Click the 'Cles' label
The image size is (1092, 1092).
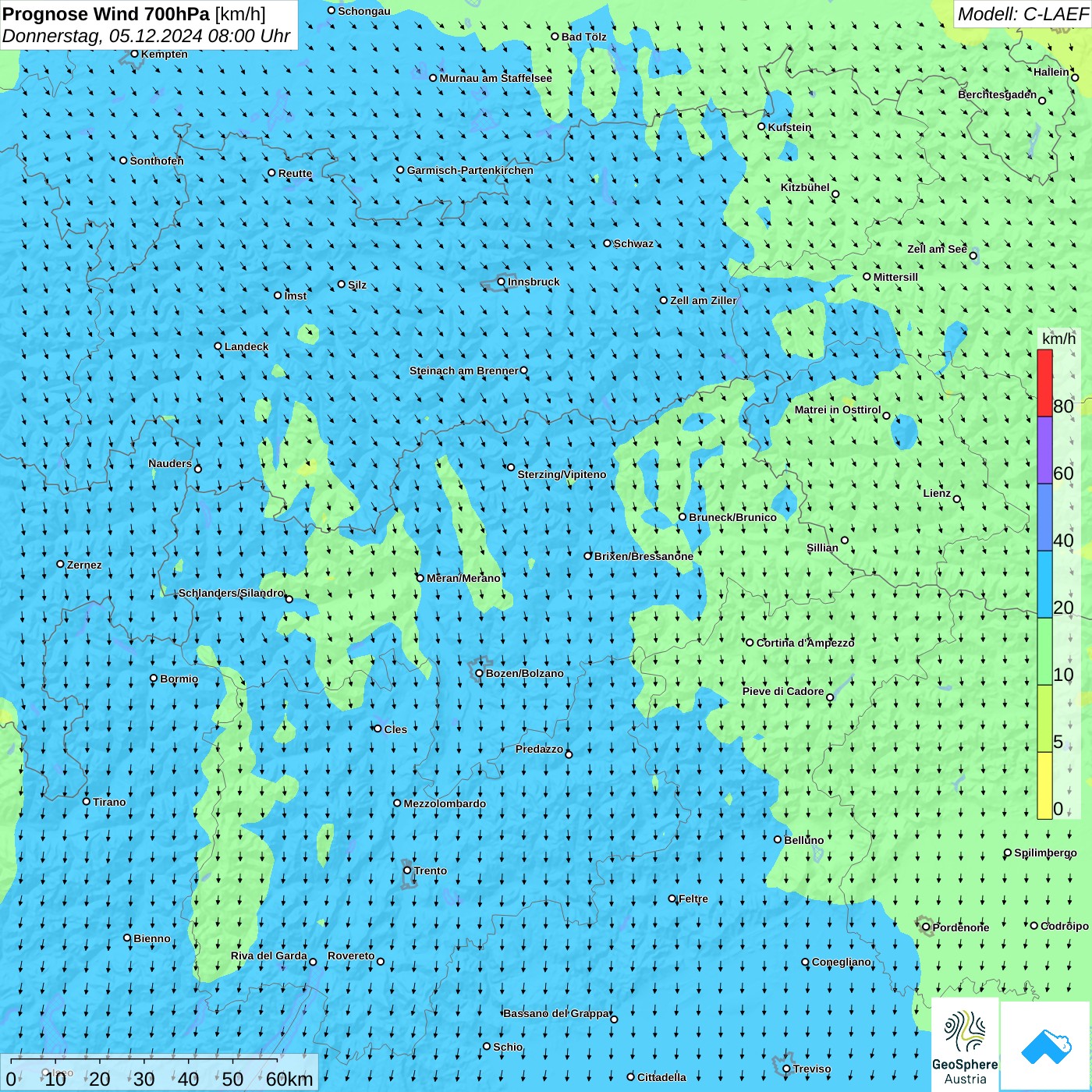395,729
